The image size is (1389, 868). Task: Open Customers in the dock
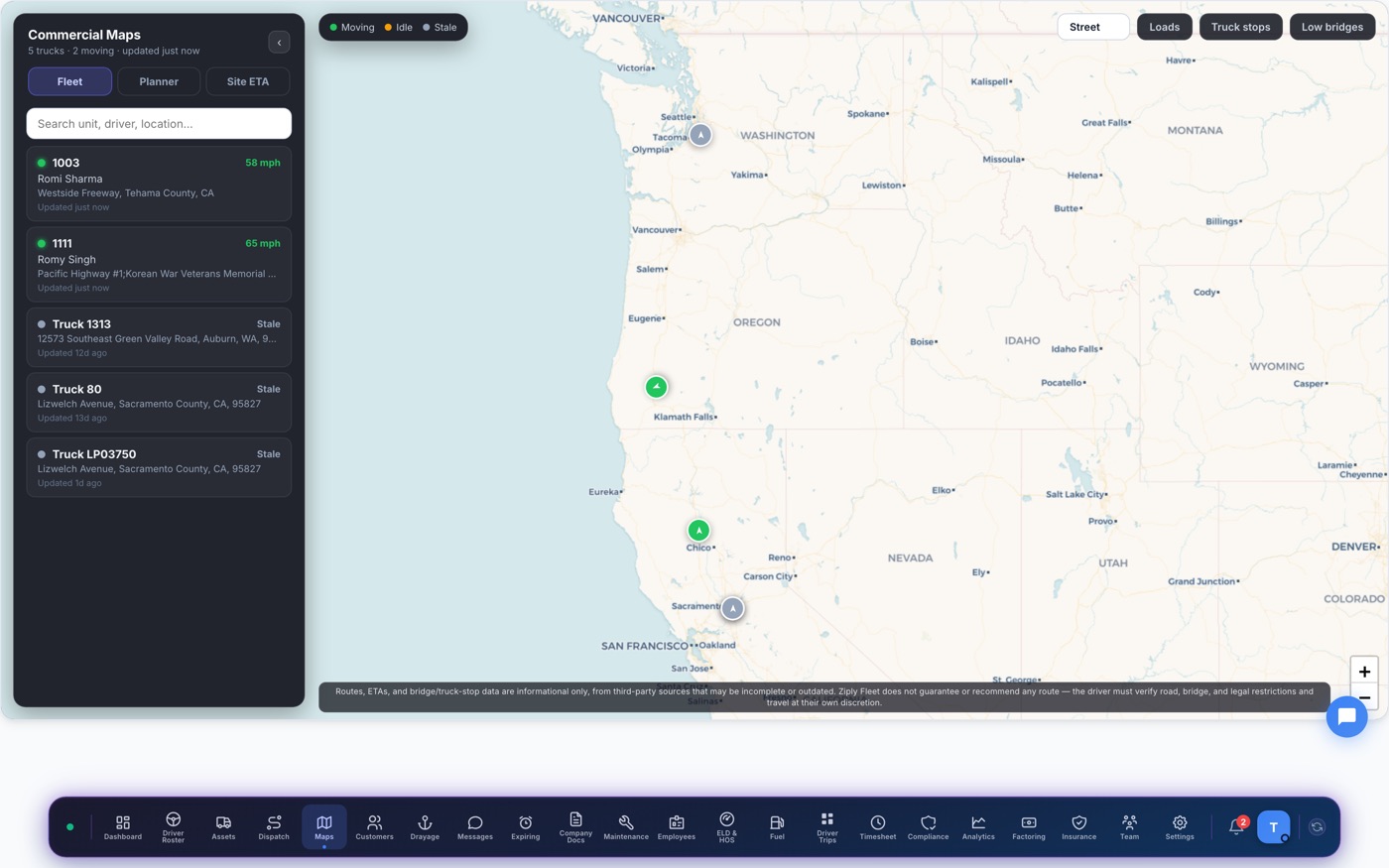(x=374, y=827)
